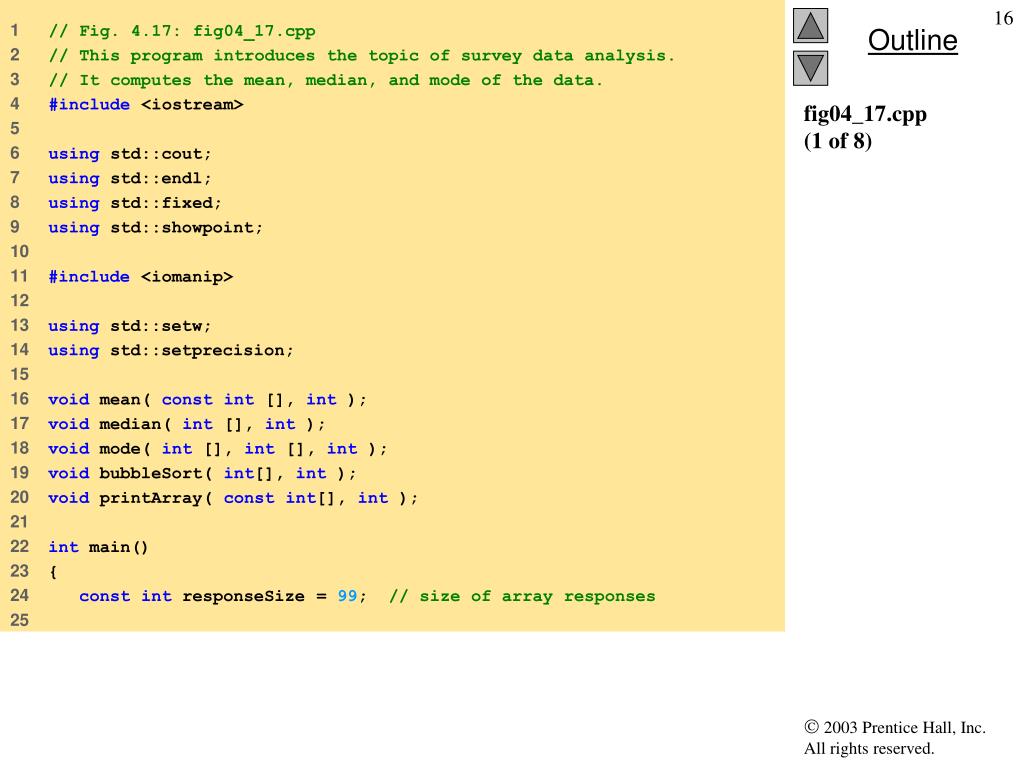Click the #include <iostream> line
The width and height of the screenshot is (1024, 768).
click(x=146, y=104)
